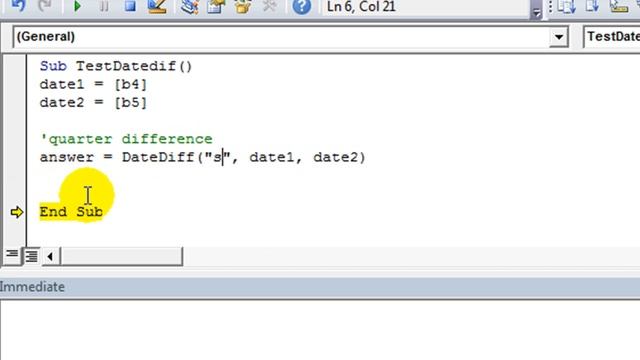Click the 'Ln 6, Col 21' position indicator
Screen dimensions: 640x360
[361, 7]
